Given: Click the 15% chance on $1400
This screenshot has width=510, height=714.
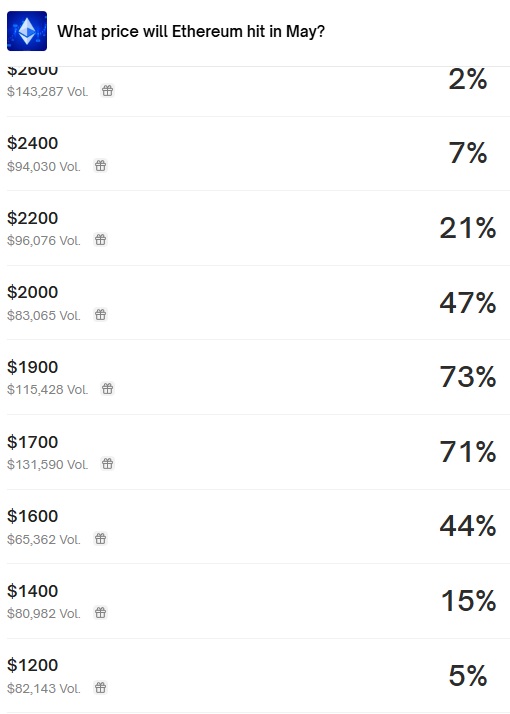Looking at the screenshot, I should point(469,601).
